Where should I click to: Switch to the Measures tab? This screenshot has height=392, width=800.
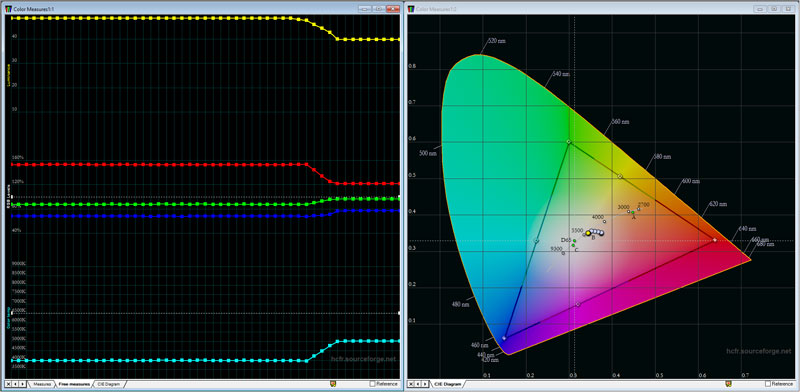[42, 383]
